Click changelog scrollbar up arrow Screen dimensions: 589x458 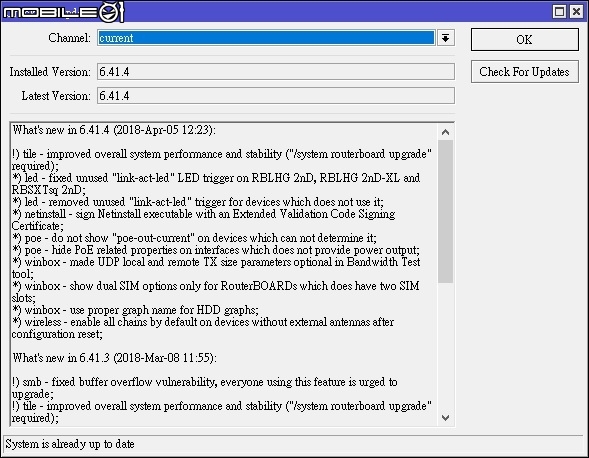point(446,132)
